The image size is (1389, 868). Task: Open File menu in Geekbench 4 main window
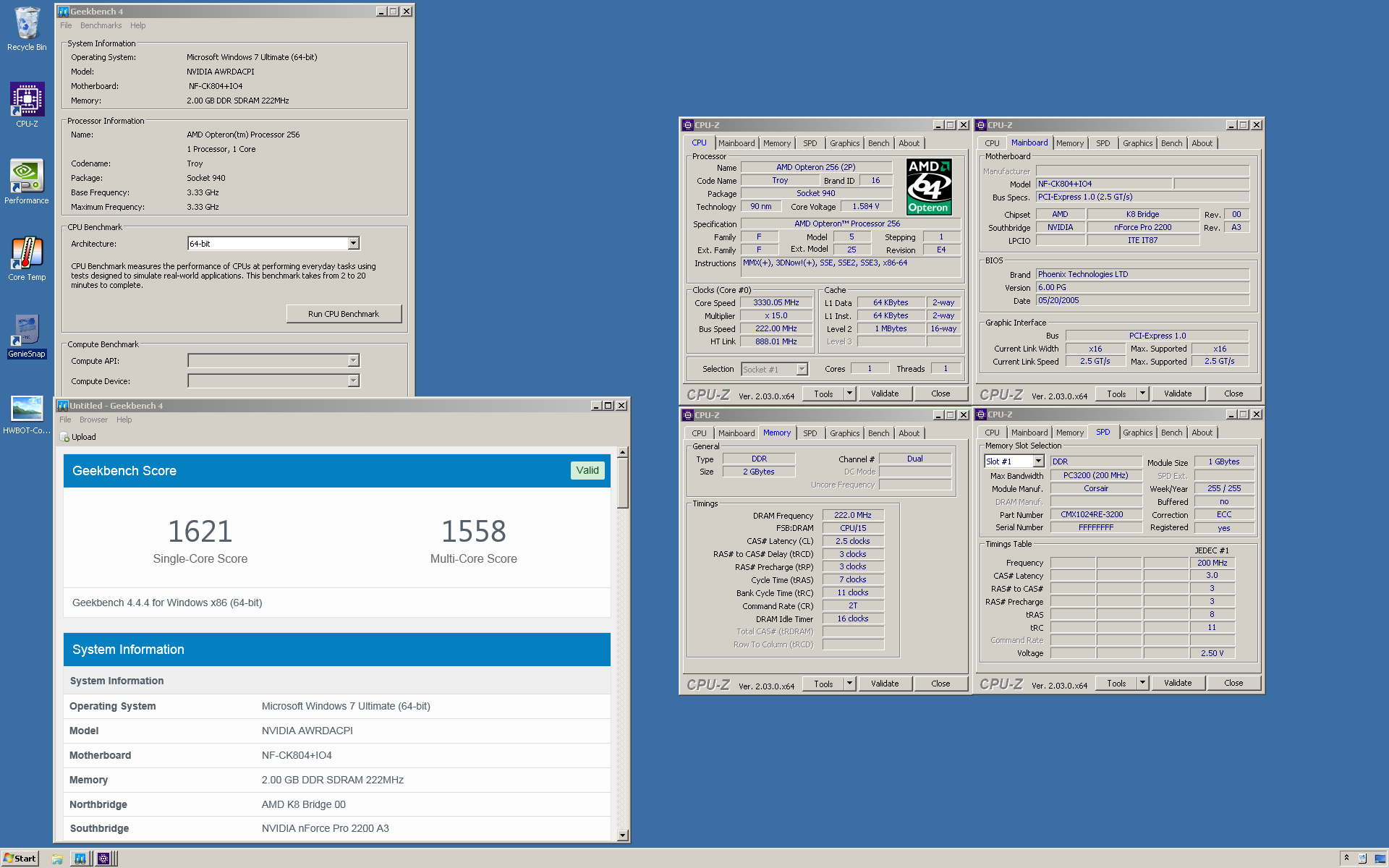66,25
